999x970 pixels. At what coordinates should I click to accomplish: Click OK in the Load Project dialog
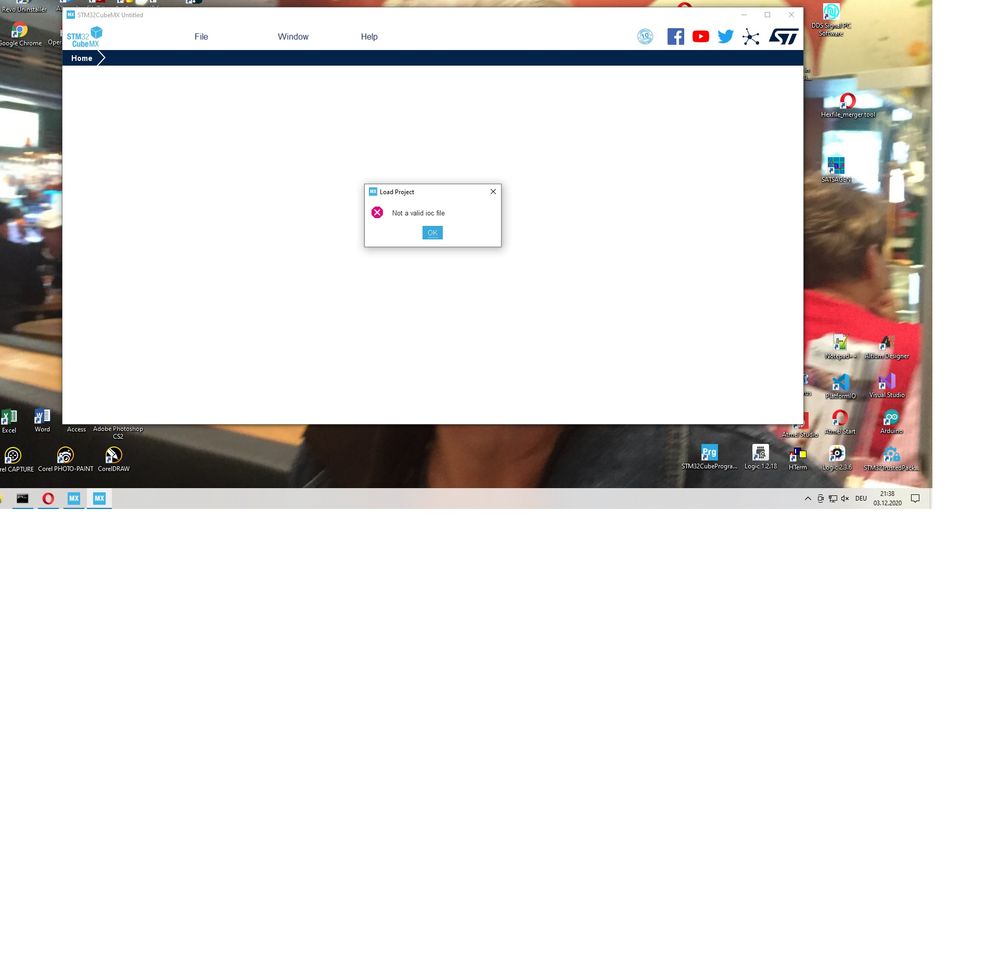tap(432, 233)
